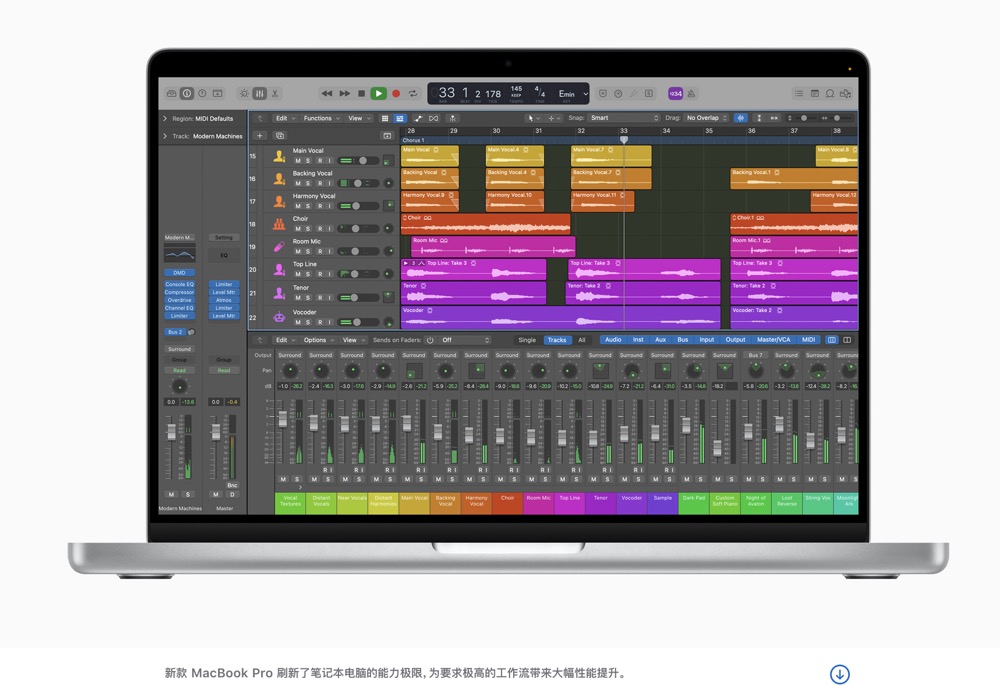Open the Loop Browser icon
The width and height of the screenshot is (1000, 686).
tap(830, 94)
